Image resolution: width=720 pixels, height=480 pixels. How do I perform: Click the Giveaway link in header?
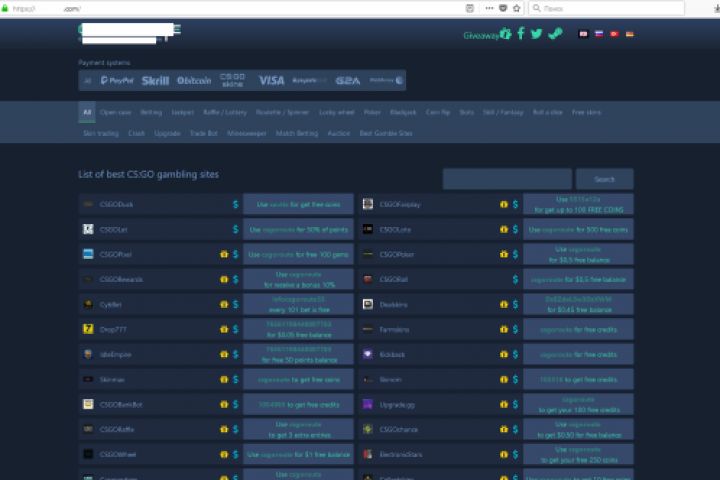[x=481, y=35]
